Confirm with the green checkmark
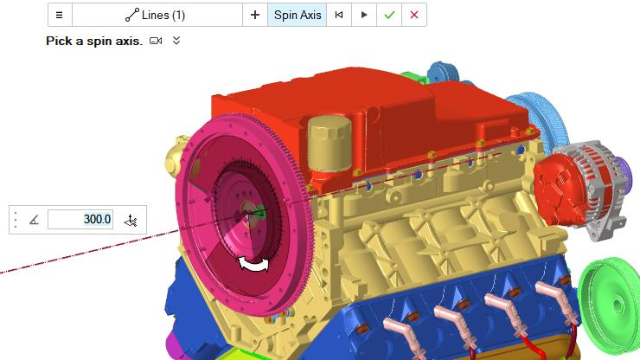Screen dimensions: 640x360 [389, 15]
